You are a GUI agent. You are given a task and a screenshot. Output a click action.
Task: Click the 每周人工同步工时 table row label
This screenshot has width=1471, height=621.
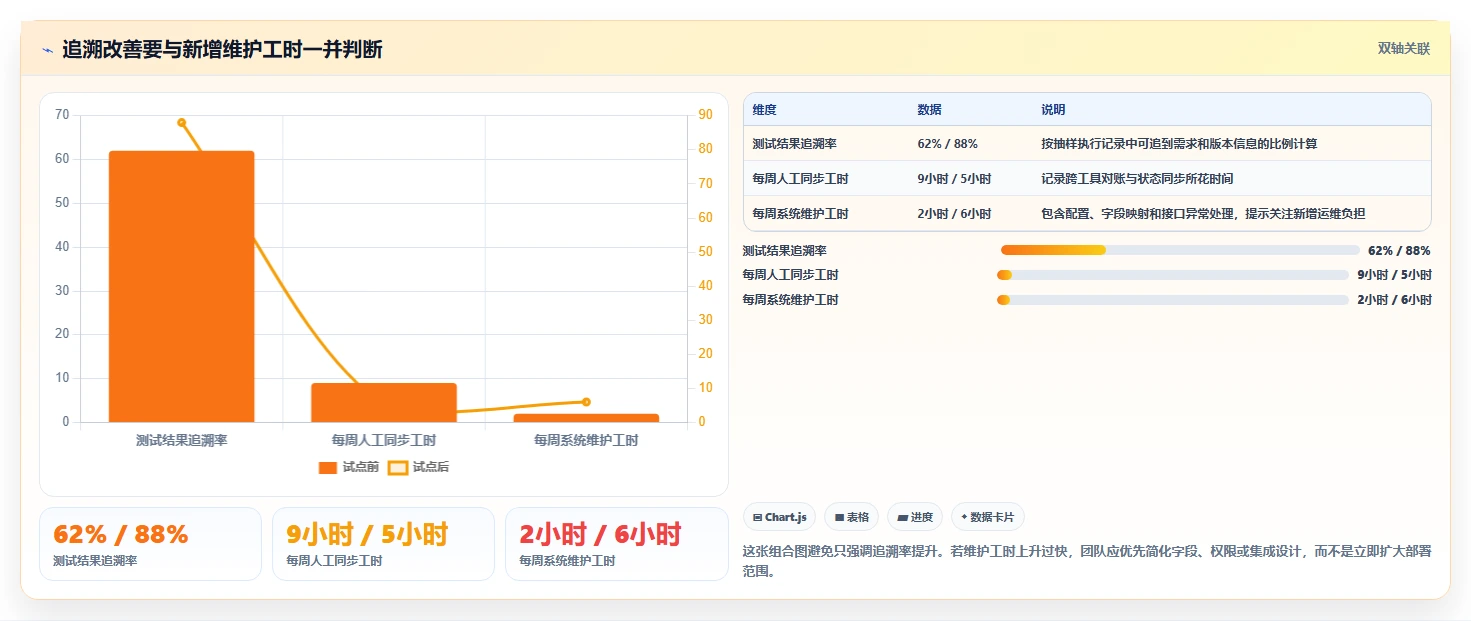[800, 179]
